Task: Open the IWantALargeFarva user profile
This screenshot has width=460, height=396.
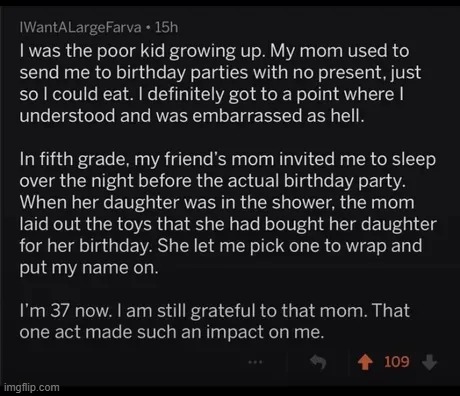Action: pyautogui.click(x=80, y=28)
